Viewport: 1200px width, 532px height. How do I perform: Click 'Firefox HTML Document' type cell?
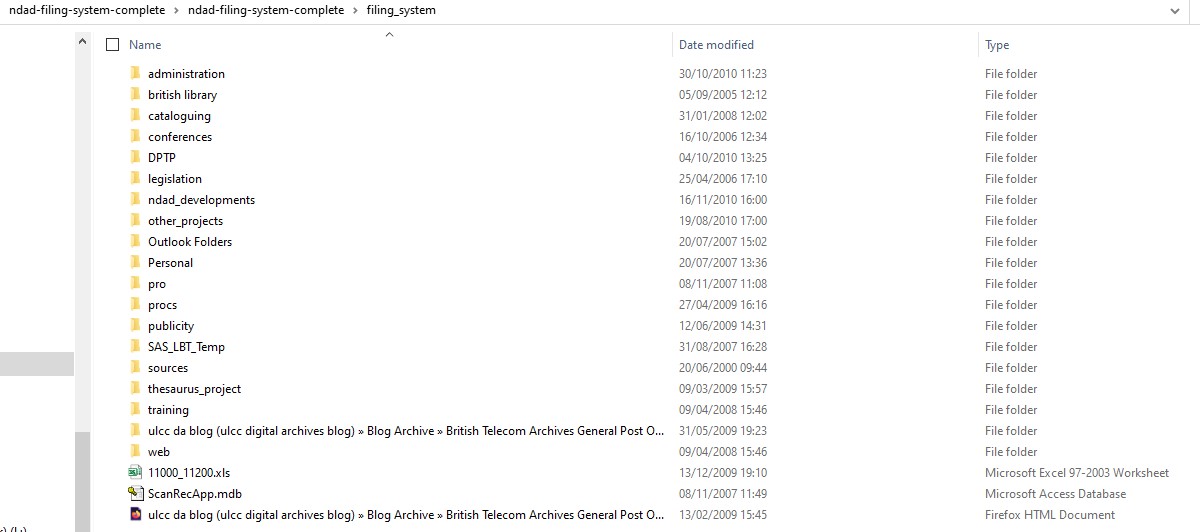click(1050, 514)
